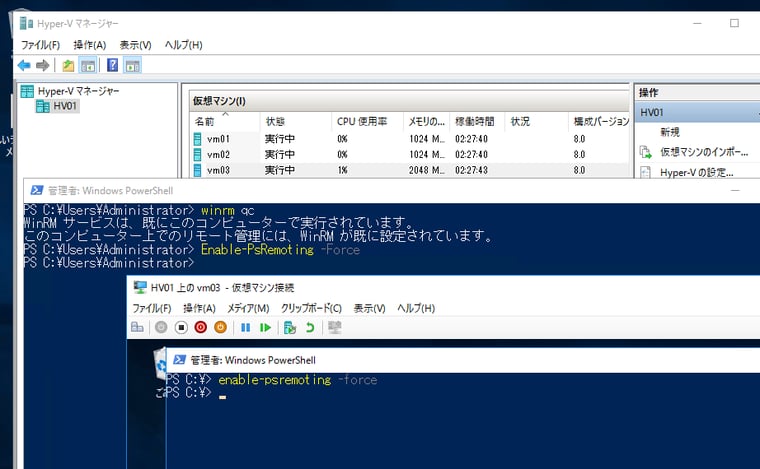760x469 pixels.
Task: Open 表示(V) menu in vm03 connection window
Action: pyautogui.click(x=369, y=308)
